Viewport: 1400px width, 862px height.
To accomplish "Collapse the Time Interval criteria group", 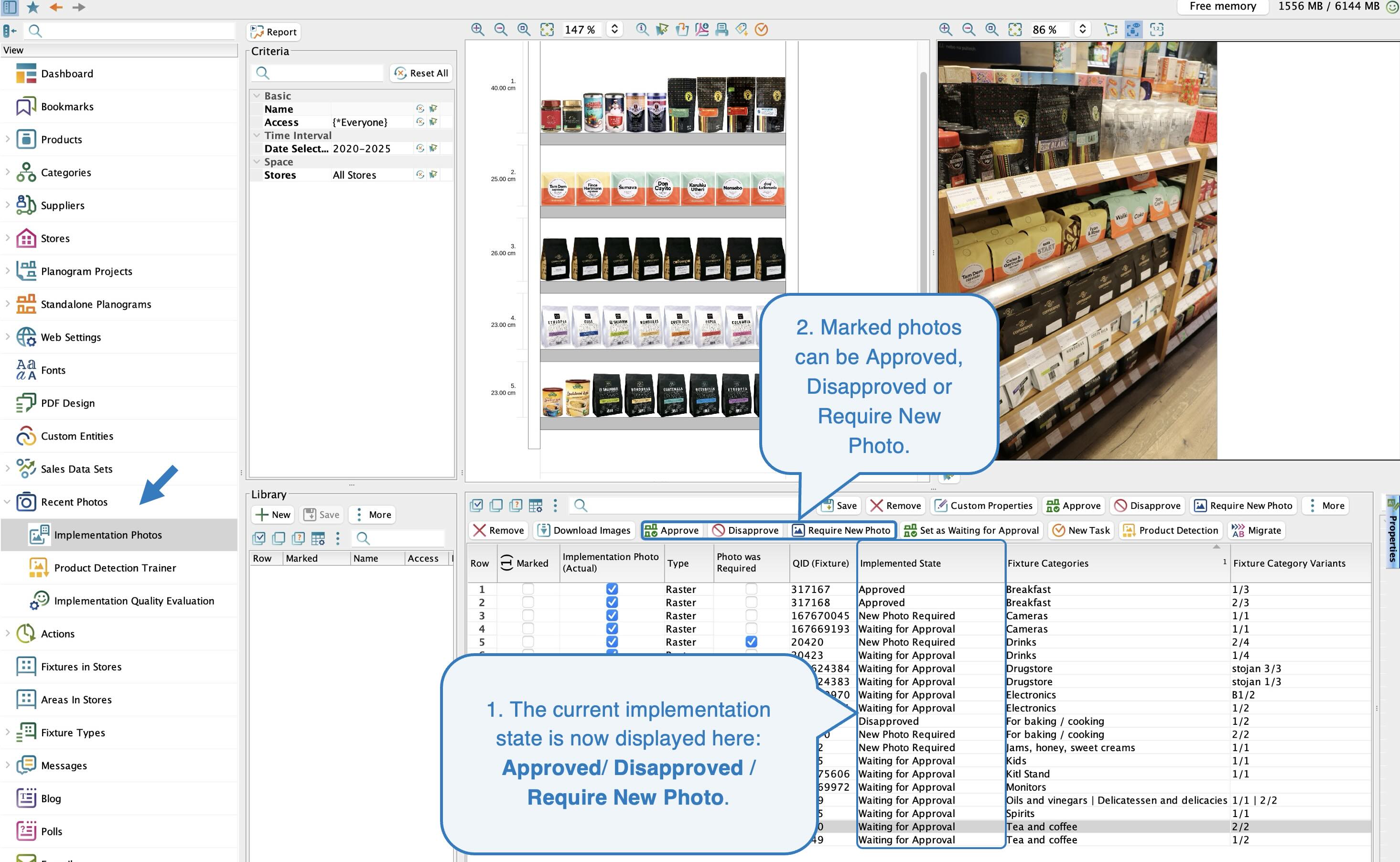I will (257, 135).
